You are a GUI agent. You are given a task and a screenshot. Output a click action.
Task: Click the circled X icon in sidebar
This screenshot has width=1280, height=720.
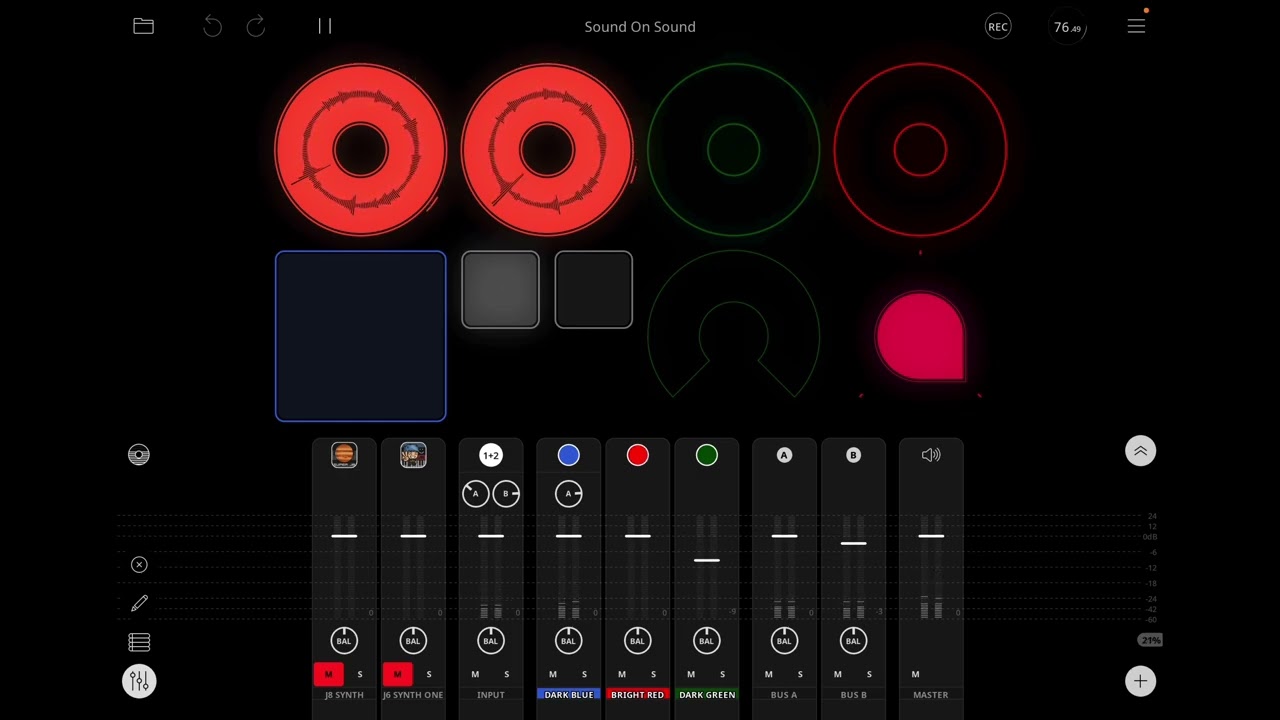[x=139, y=565]
